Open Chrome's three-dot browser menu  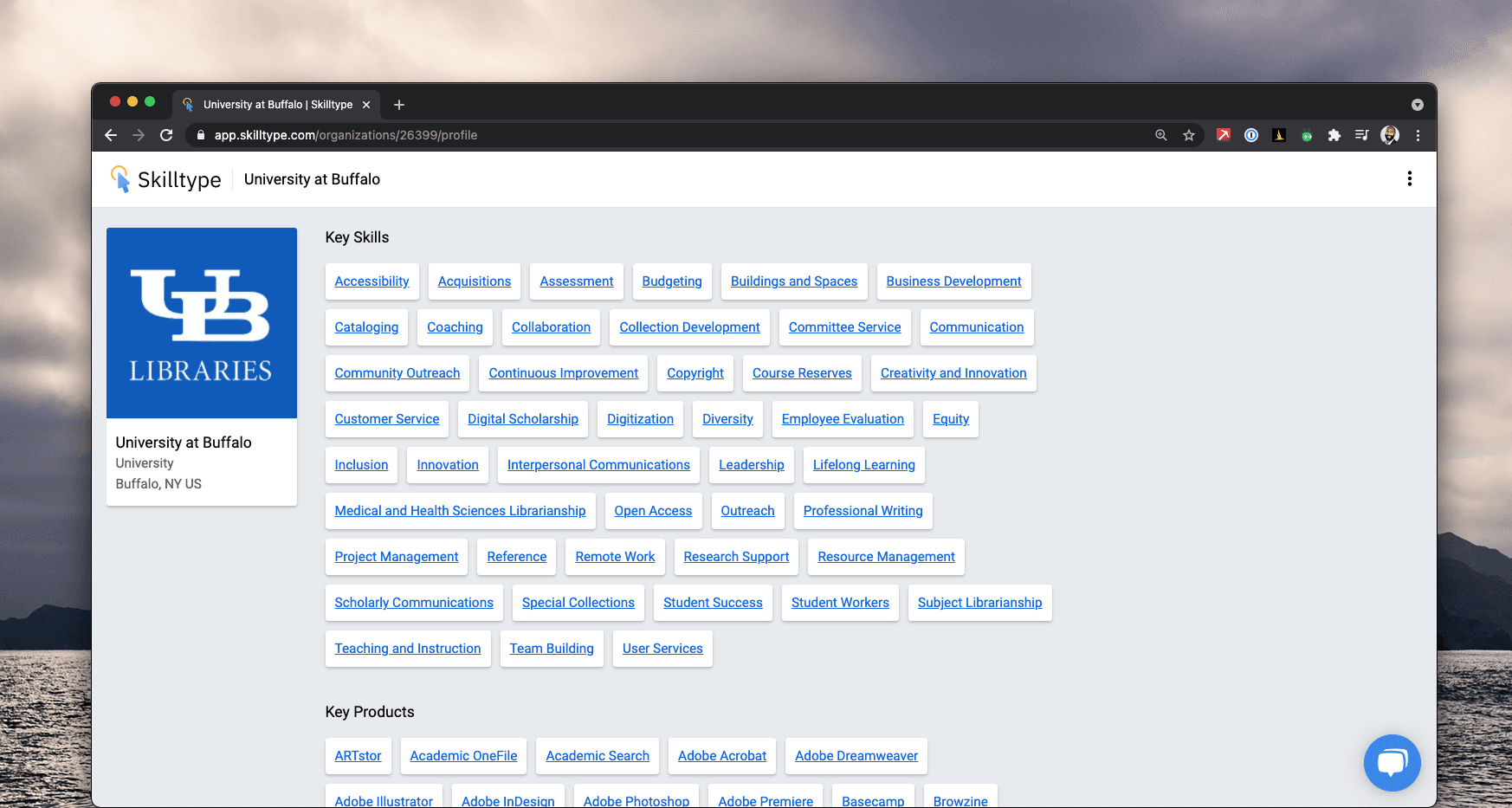(1418, 135)
